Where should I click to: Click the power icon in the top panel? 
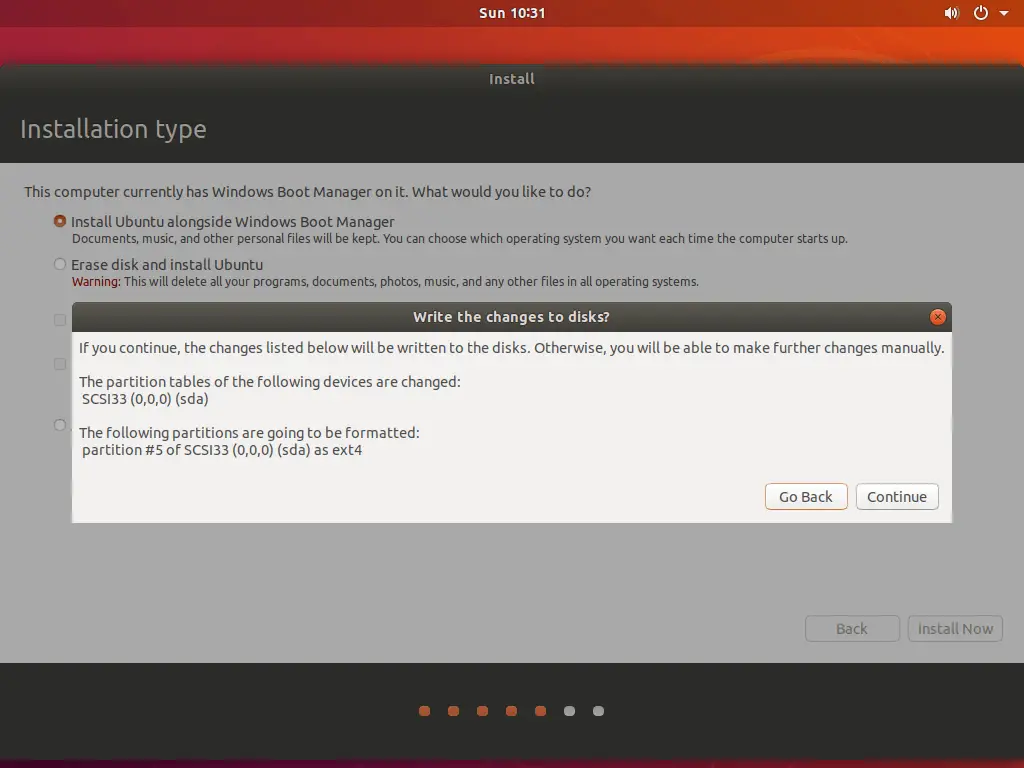click(x=980, y=13)
